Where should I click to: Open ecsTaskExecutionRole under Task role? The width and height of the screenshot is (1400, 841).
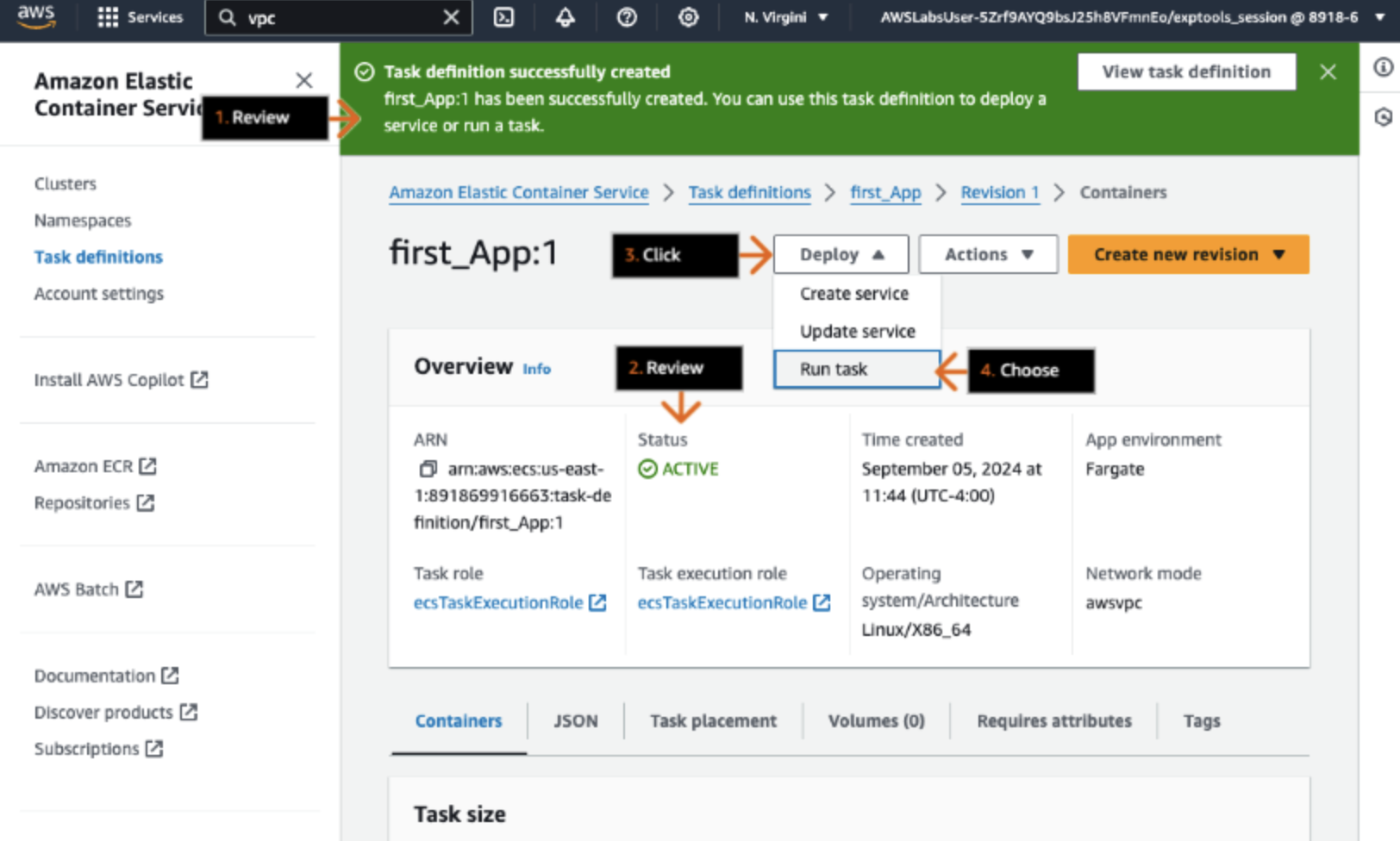510,602
